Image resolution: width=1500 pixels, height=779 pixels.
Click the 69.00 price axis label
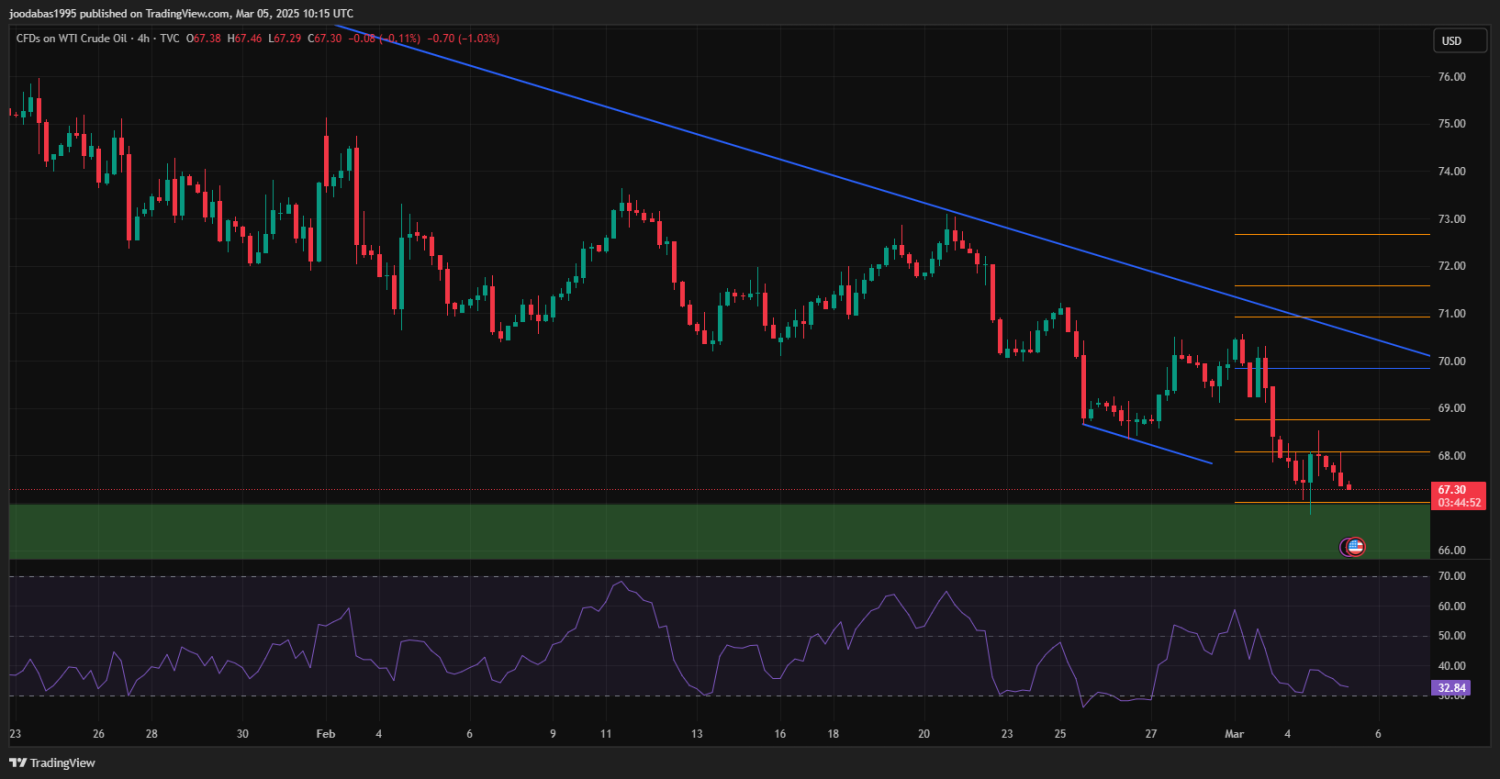coord(1451,409)
